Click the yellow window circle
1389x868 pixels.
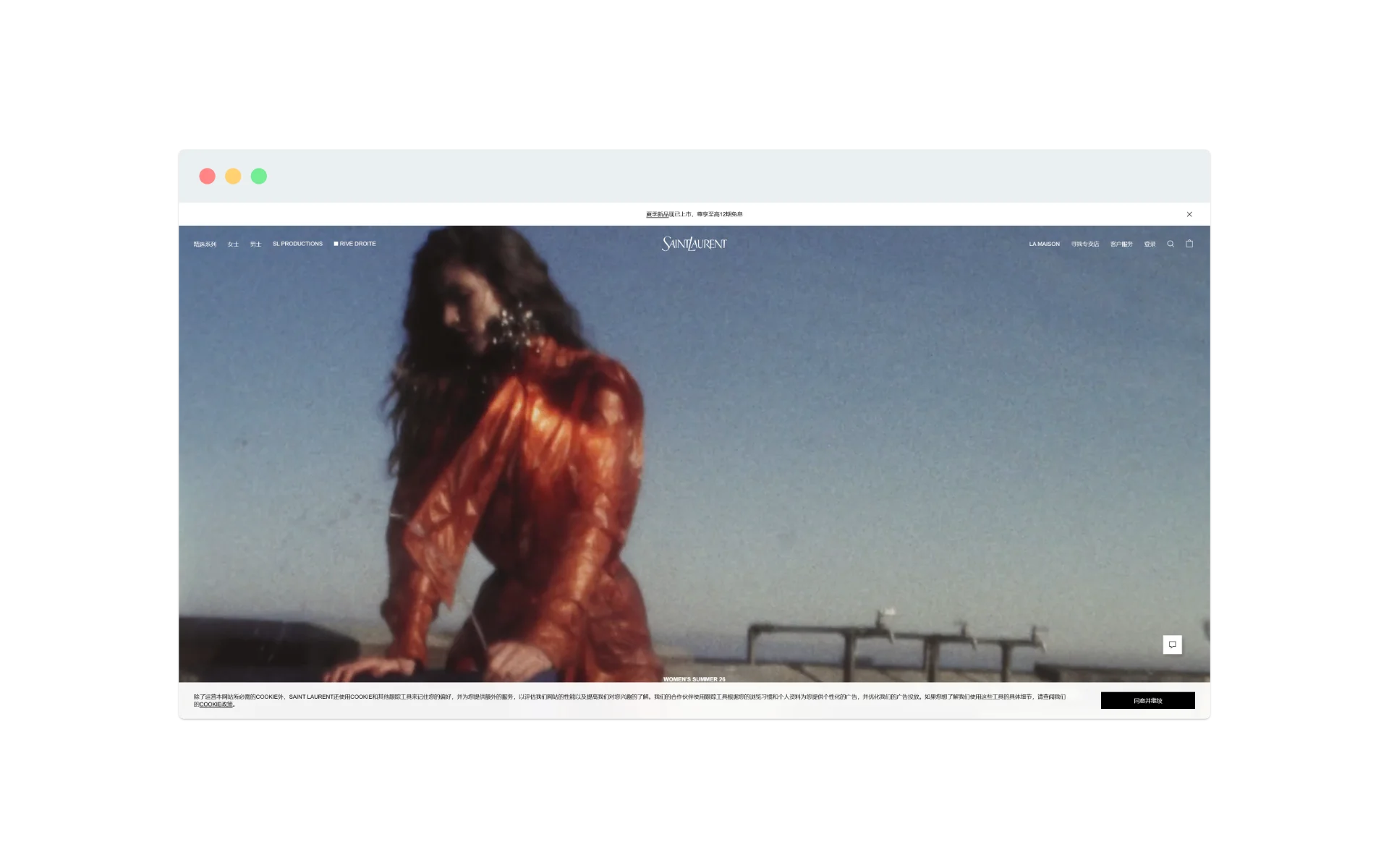233,176
